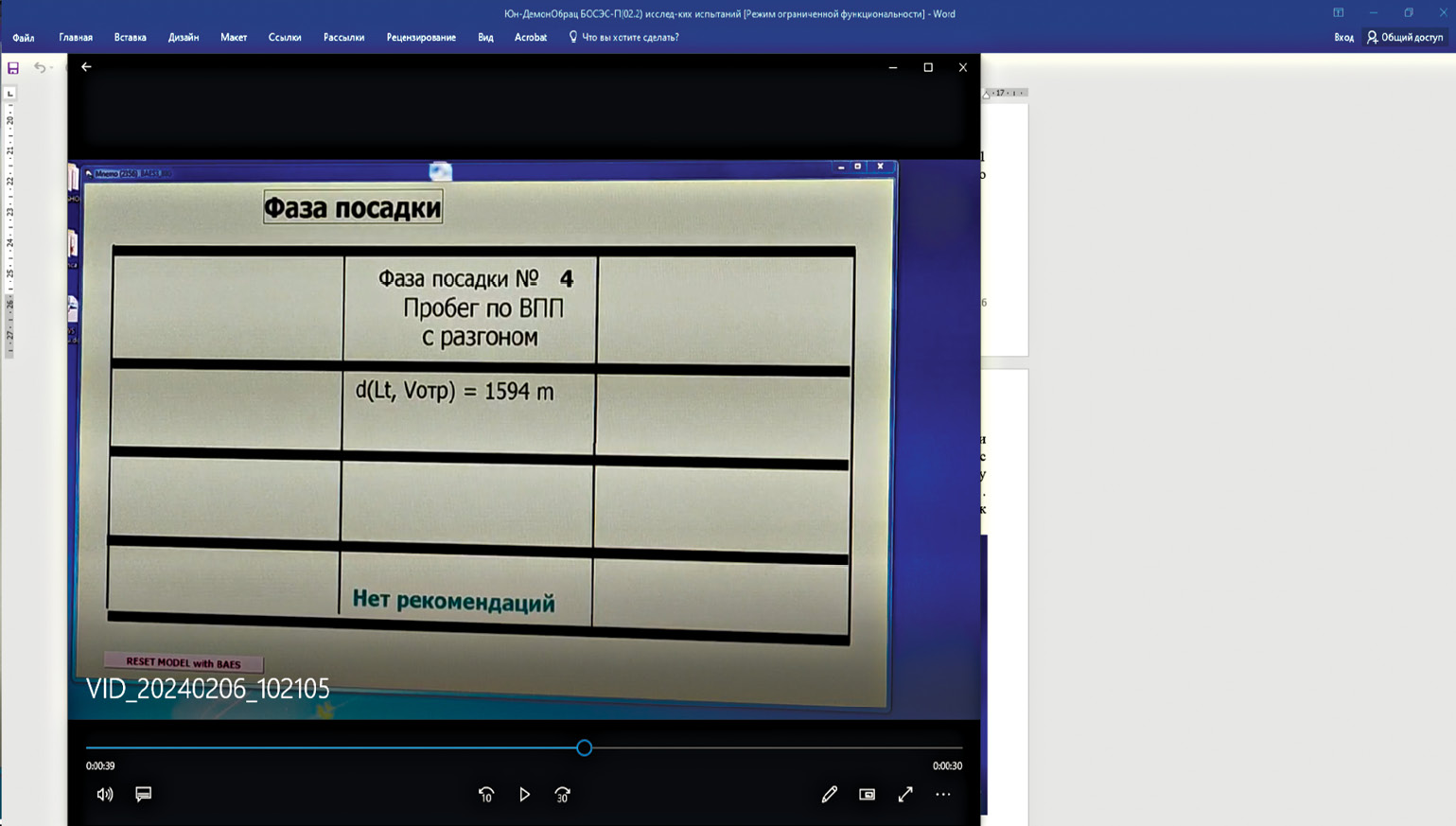This screenshot has width=1456, height=826.
Task: Open the Файл menu
Action: point(24,38)
